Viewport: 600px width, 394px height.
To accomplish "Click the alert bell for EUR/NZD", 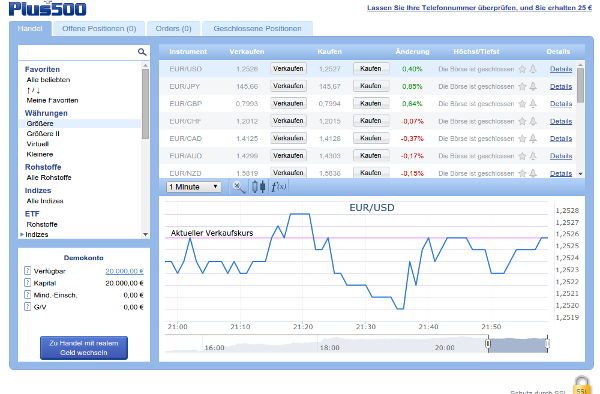I will 533,173.
